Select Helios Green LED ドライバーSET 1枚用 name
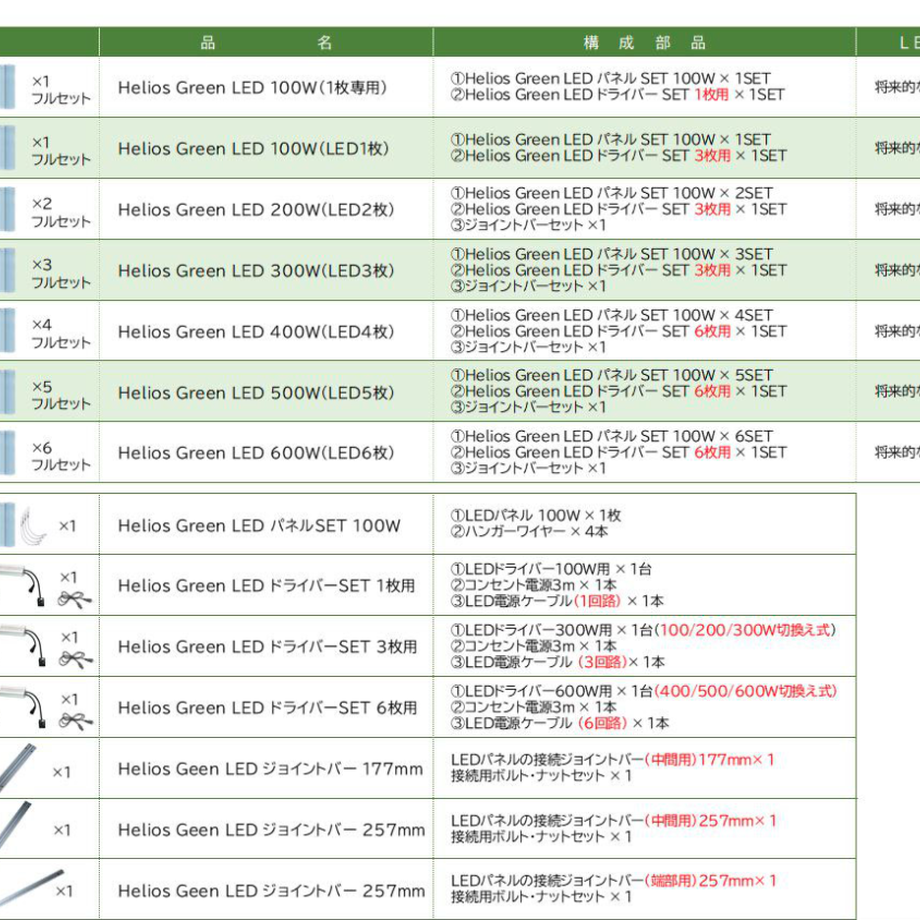The image size is (920, 920). [x=266, y=586]
